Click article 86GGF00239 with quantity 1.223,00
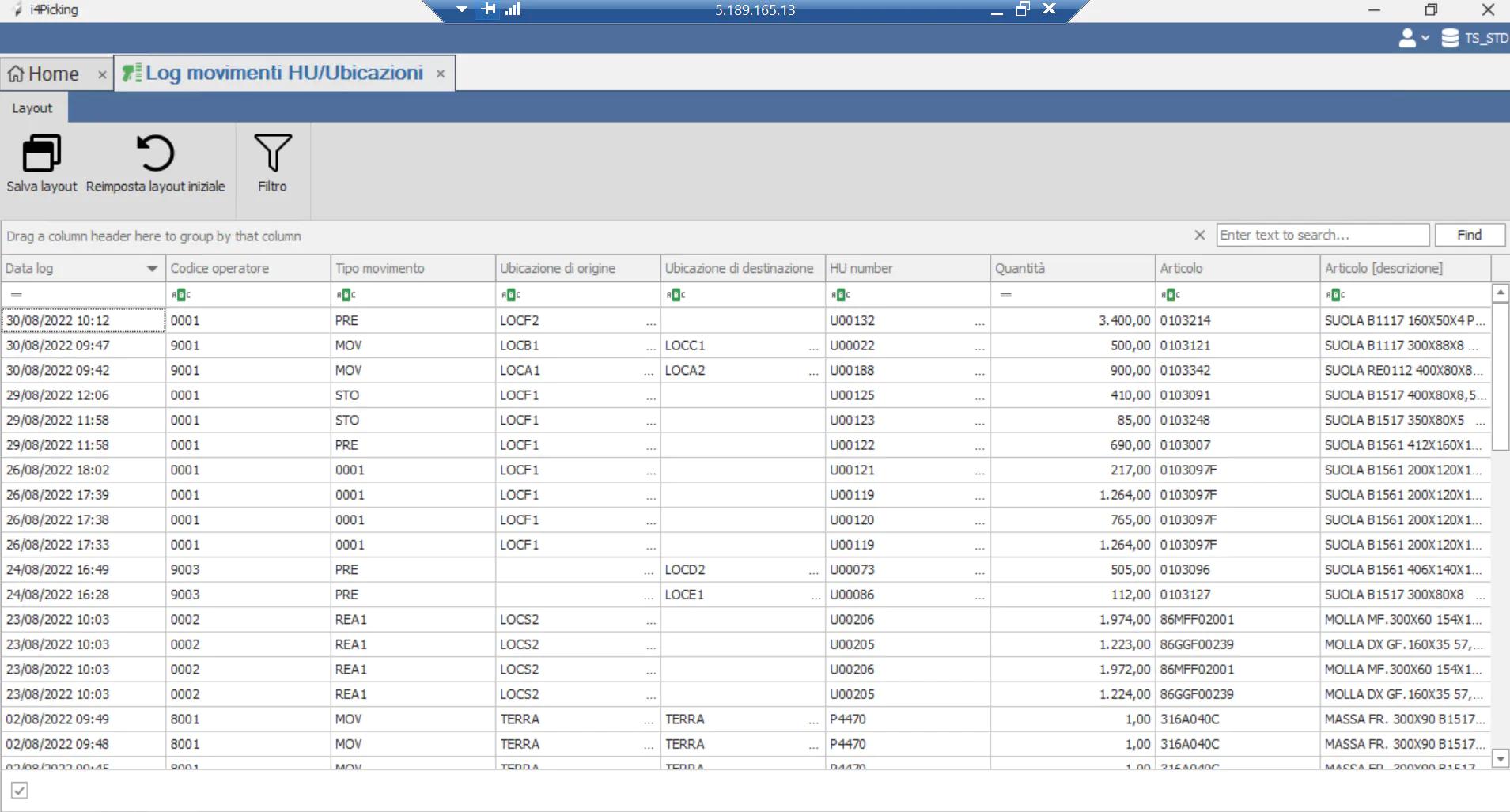 pos(1237,644)
